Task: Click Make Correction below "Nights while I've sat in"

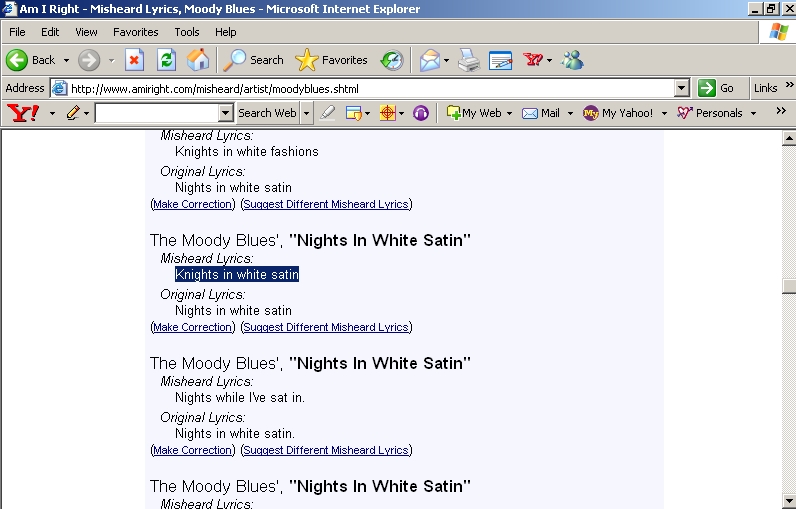Action: tap(192, 450)
